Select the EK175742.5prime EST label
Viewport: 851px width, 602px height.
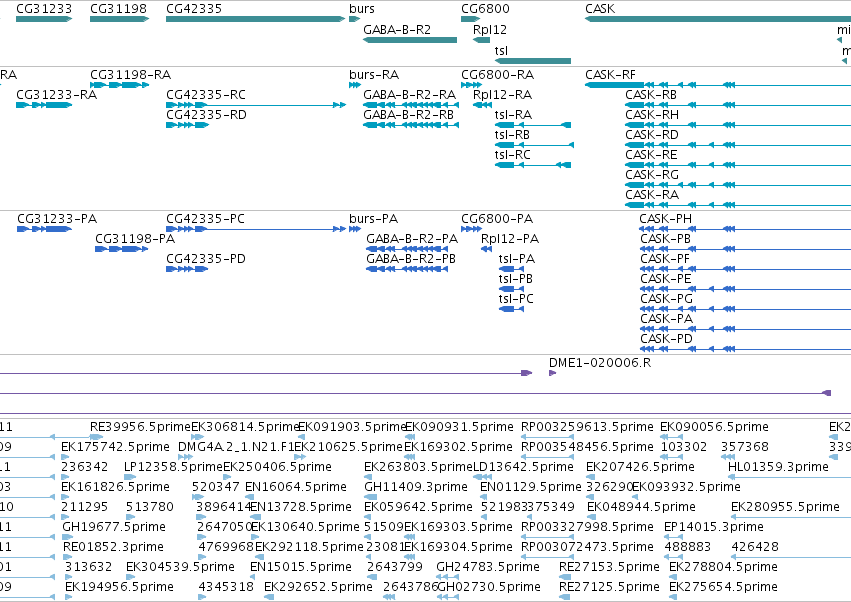115,447
